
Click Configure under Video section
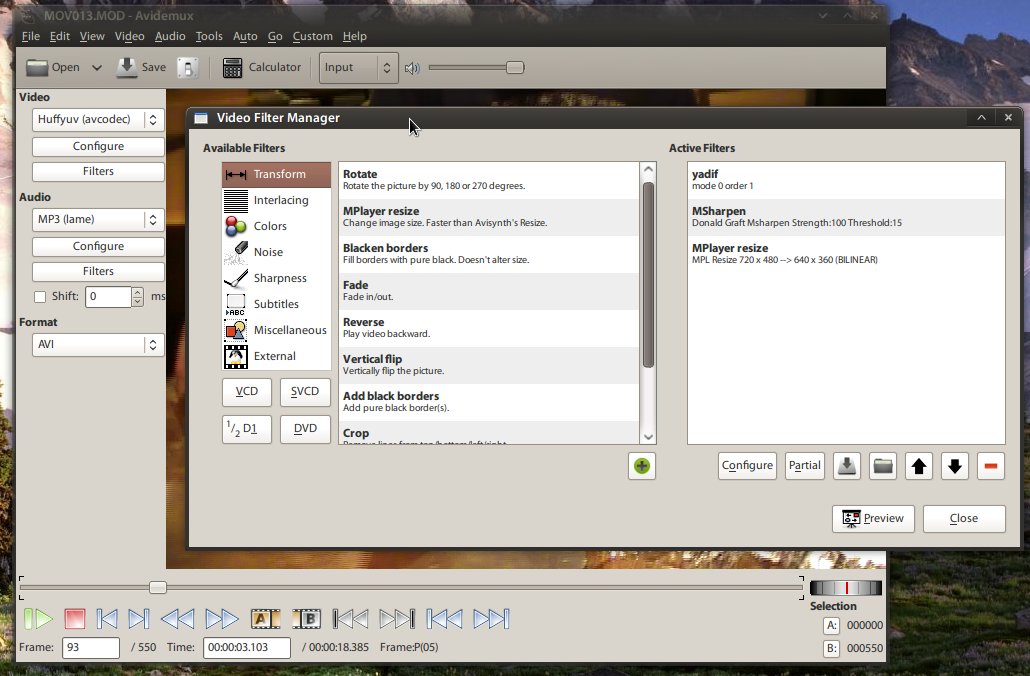point(98,146)
